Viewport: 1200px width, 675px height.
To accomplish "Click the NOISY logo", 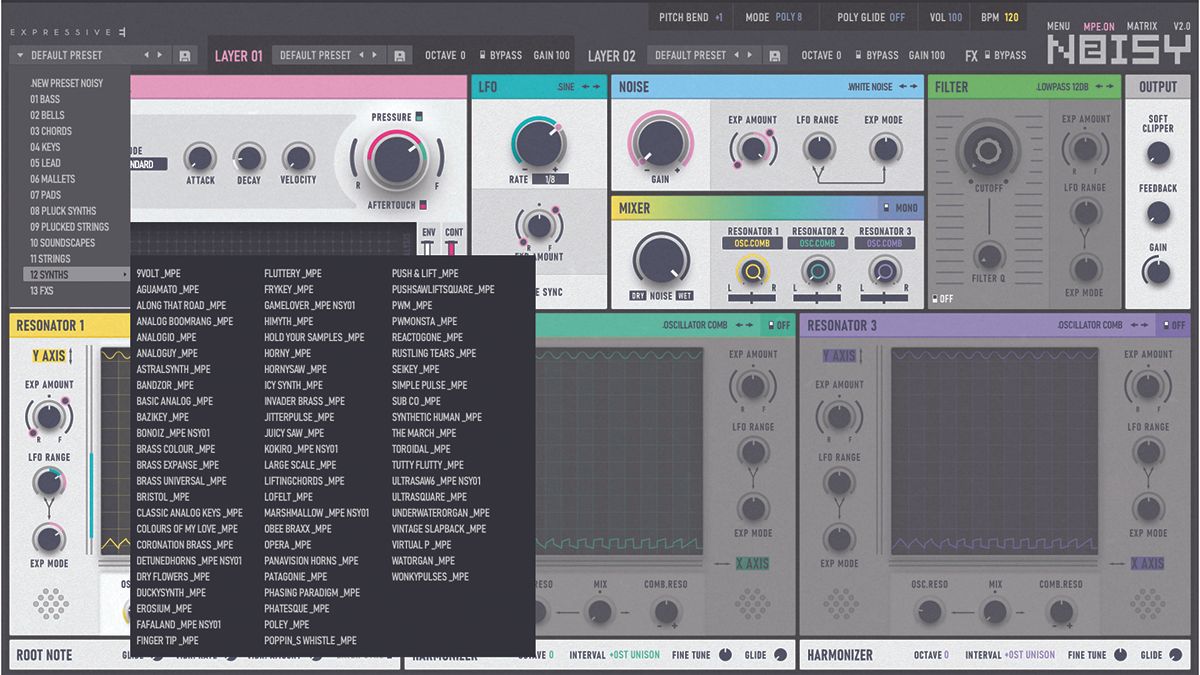I will pos(1120,45).
